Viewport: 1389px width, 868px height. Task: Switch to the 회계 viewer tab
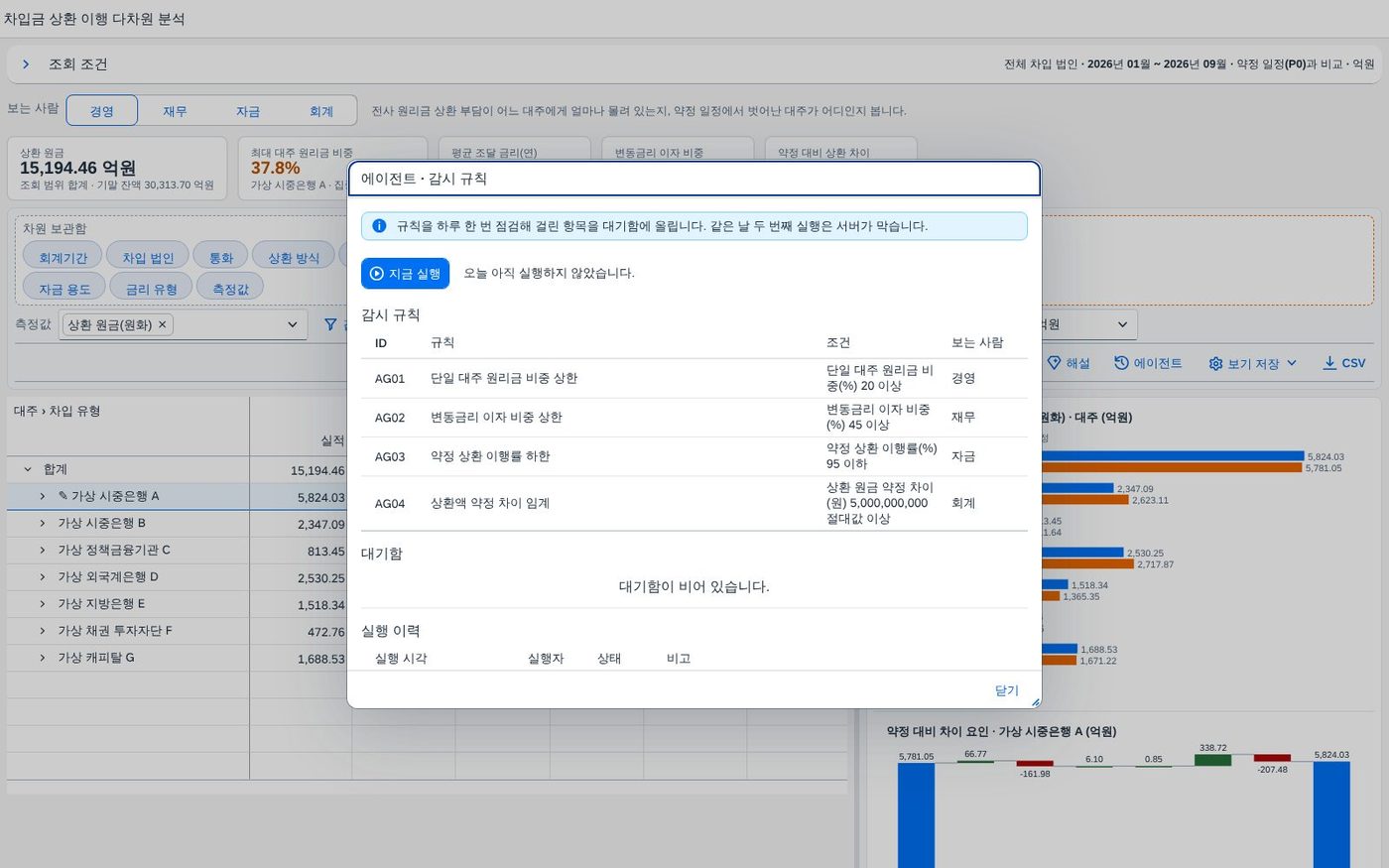(x=320, y=111)
